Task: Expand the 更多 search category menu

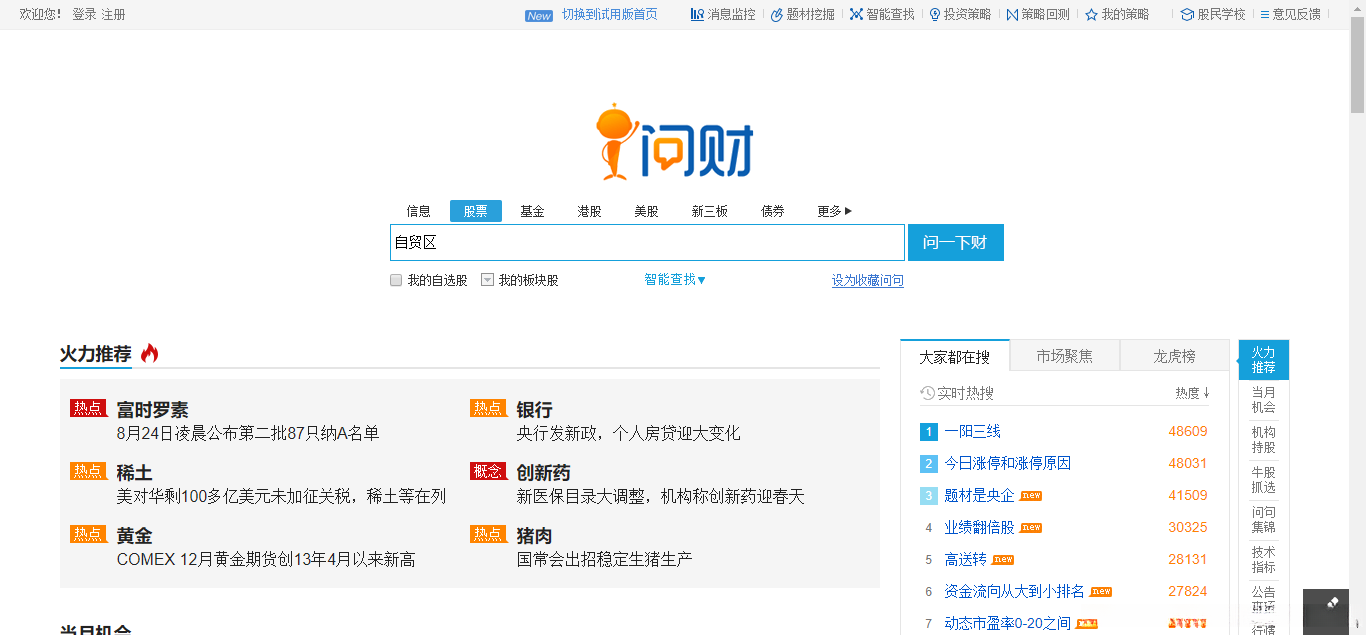Action: pos(834,211)
